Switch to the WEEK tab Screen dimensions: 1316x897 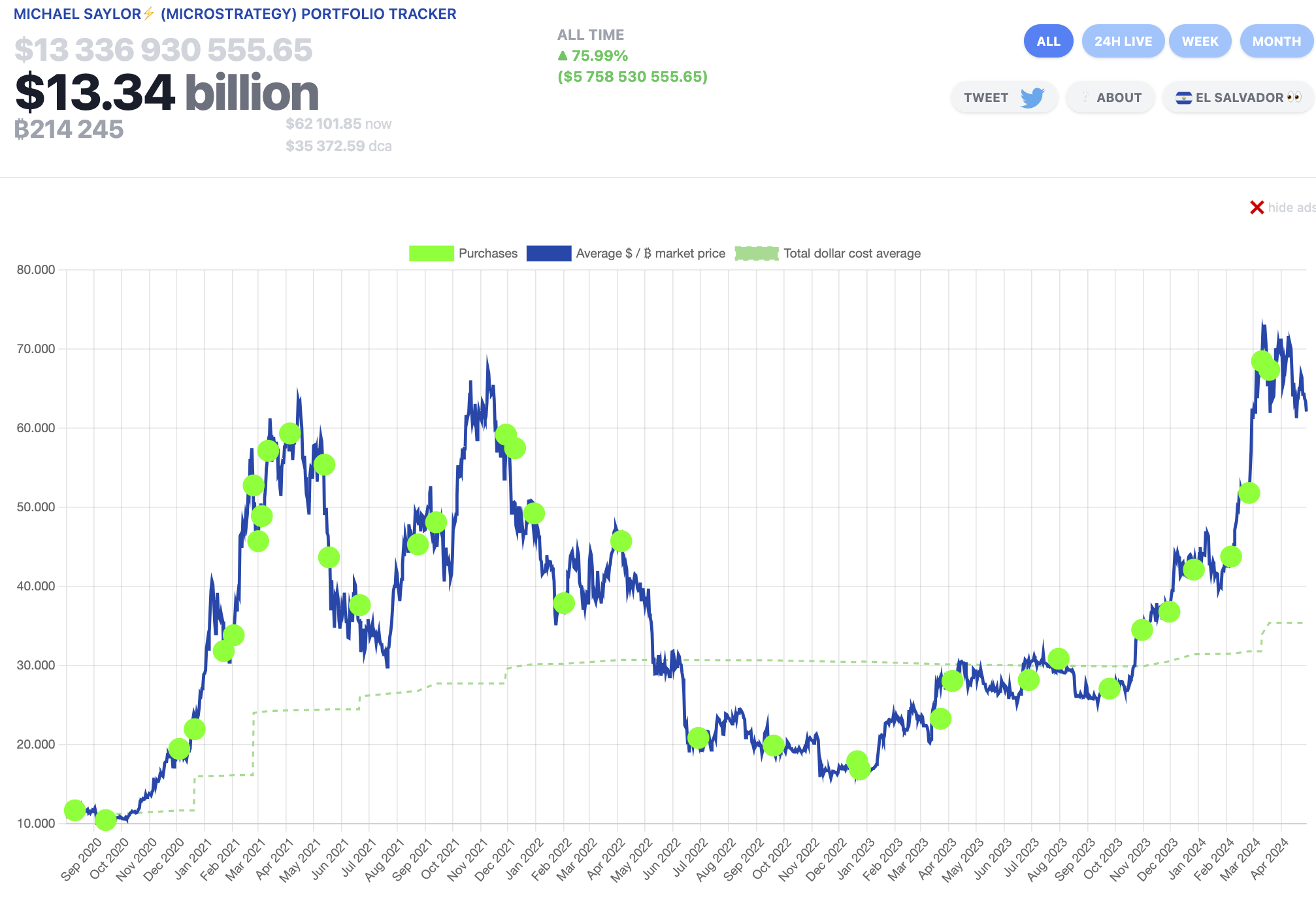(x=1200, y=41)
